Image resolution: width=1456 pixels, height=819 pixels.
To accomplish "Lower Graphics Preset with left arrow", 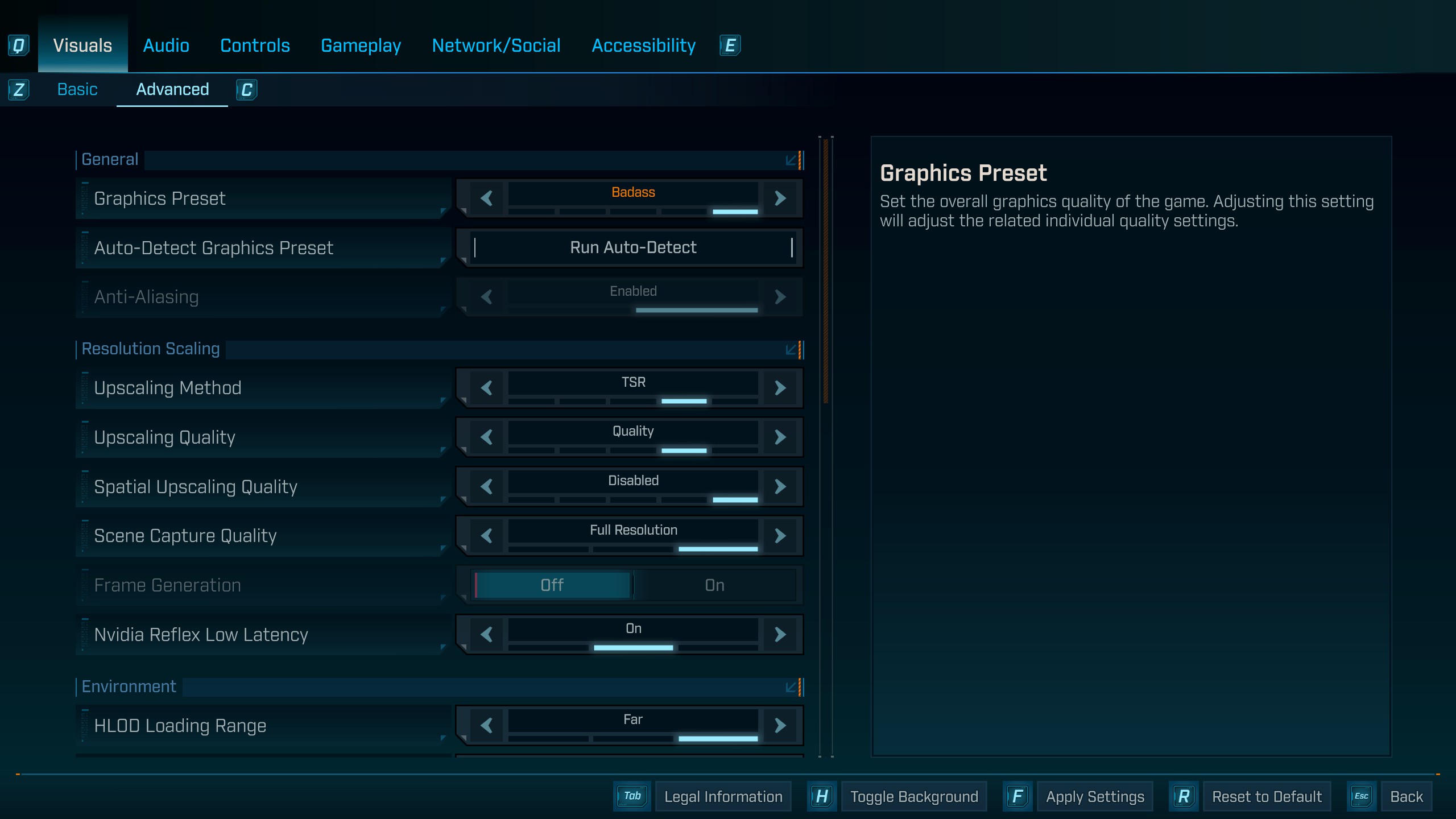I will pos(486,198).
